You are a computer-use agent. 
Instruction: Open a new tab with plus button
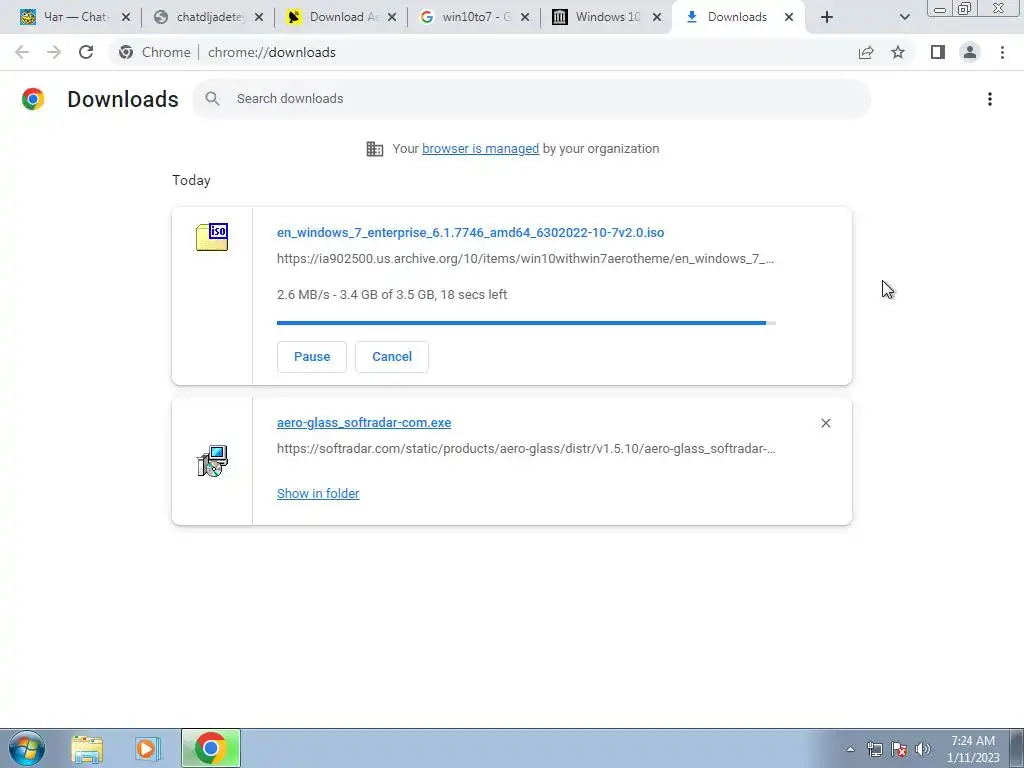[827, 17]
